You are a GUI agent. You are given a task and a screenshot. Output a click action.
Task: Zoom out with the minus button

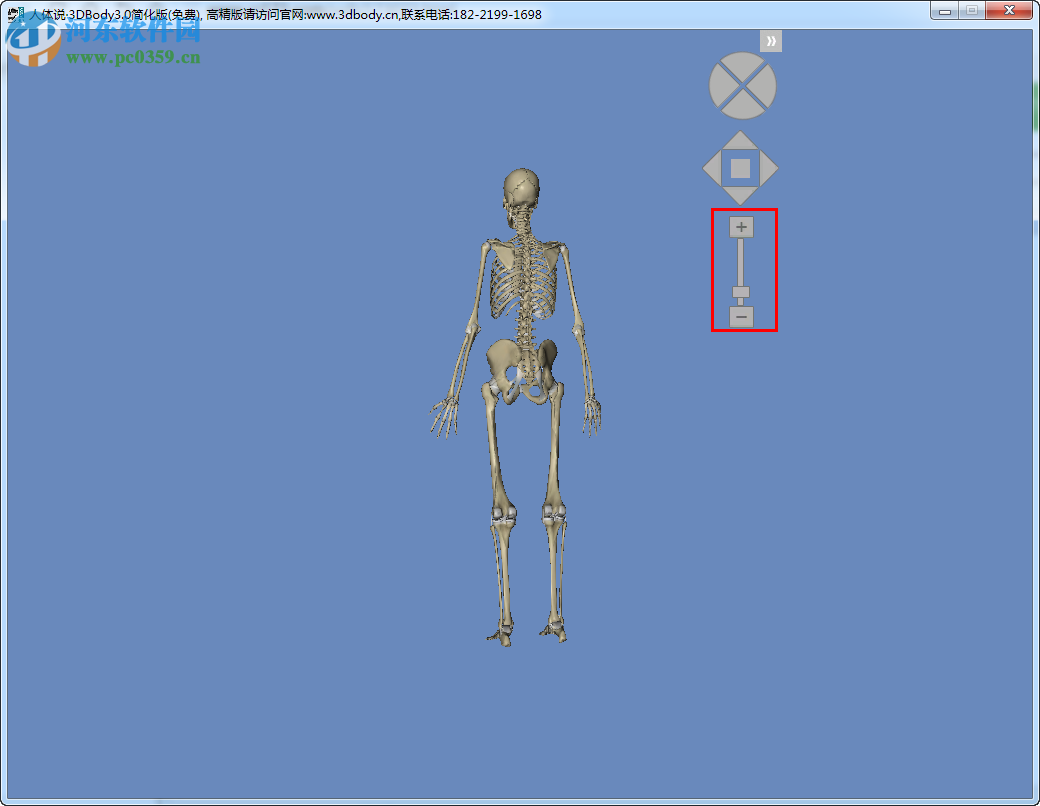point(740,317)
